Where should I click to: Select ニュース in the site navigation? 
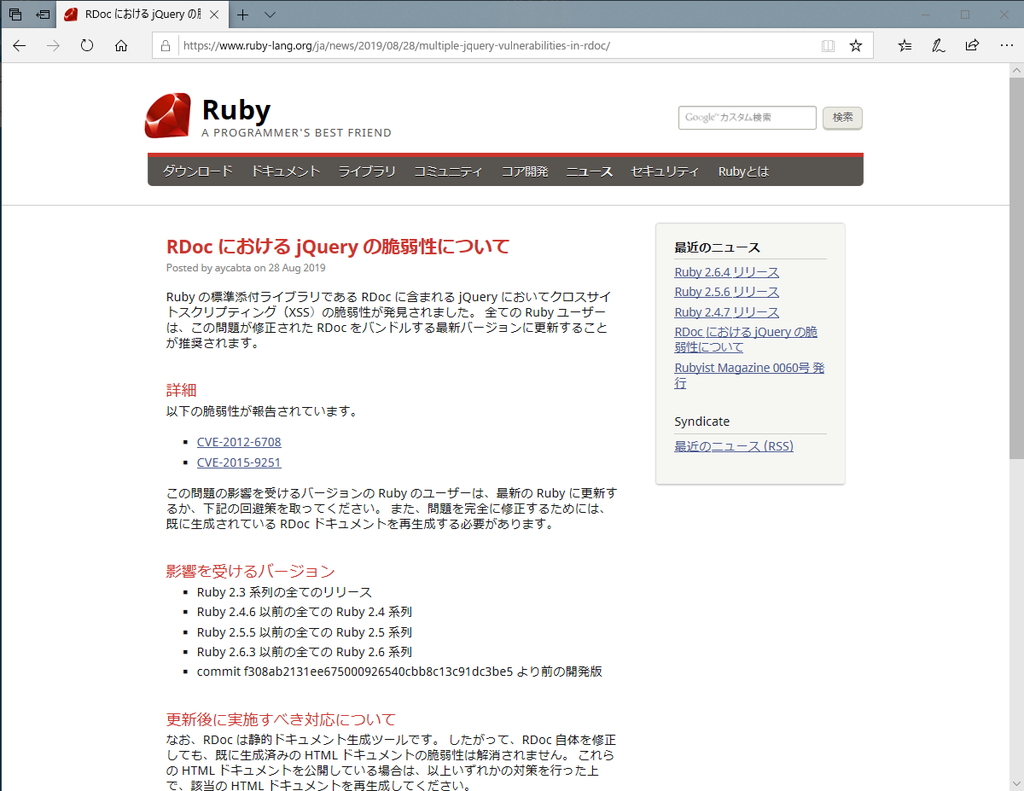click(589, 171)
